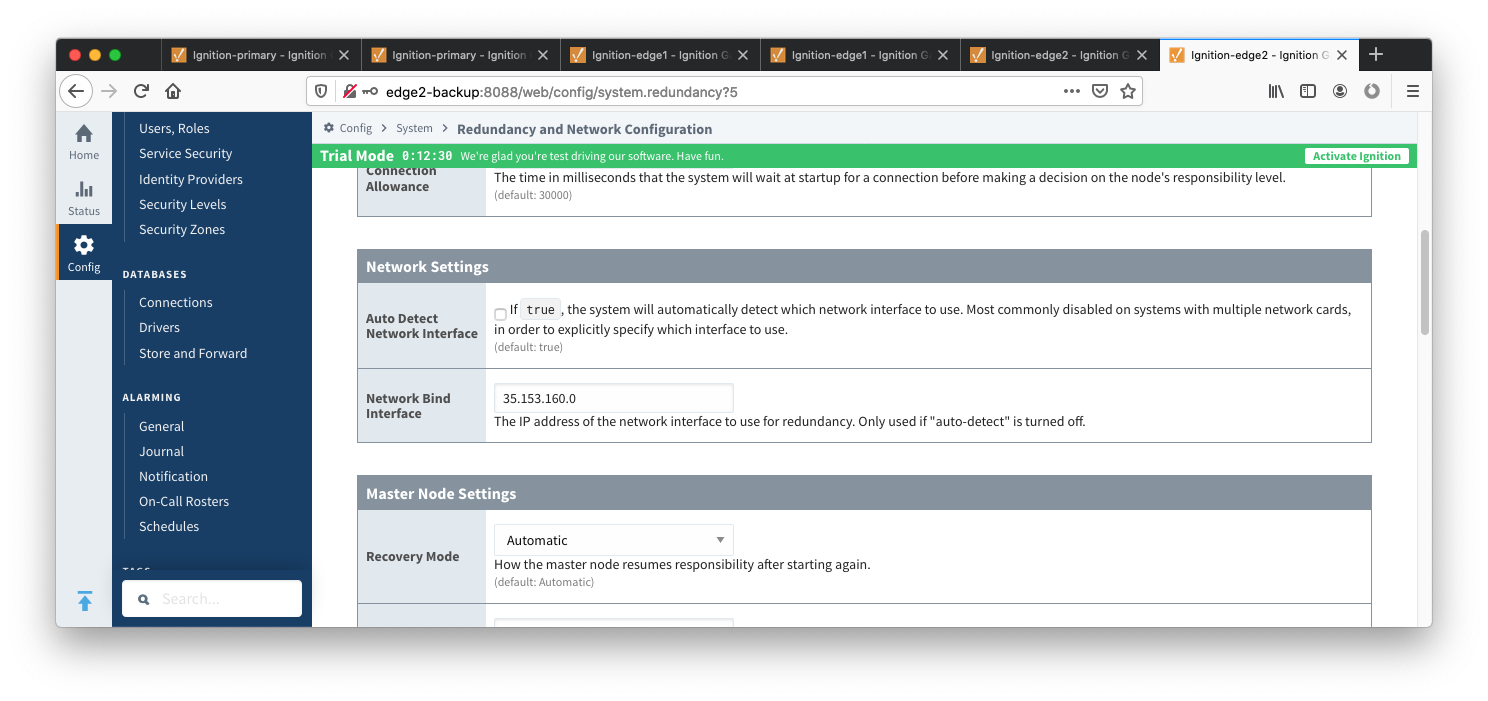This screenshot has width=1488, height=701.
Task: Click the extension icon beside the account icon
Action: 1372,91
